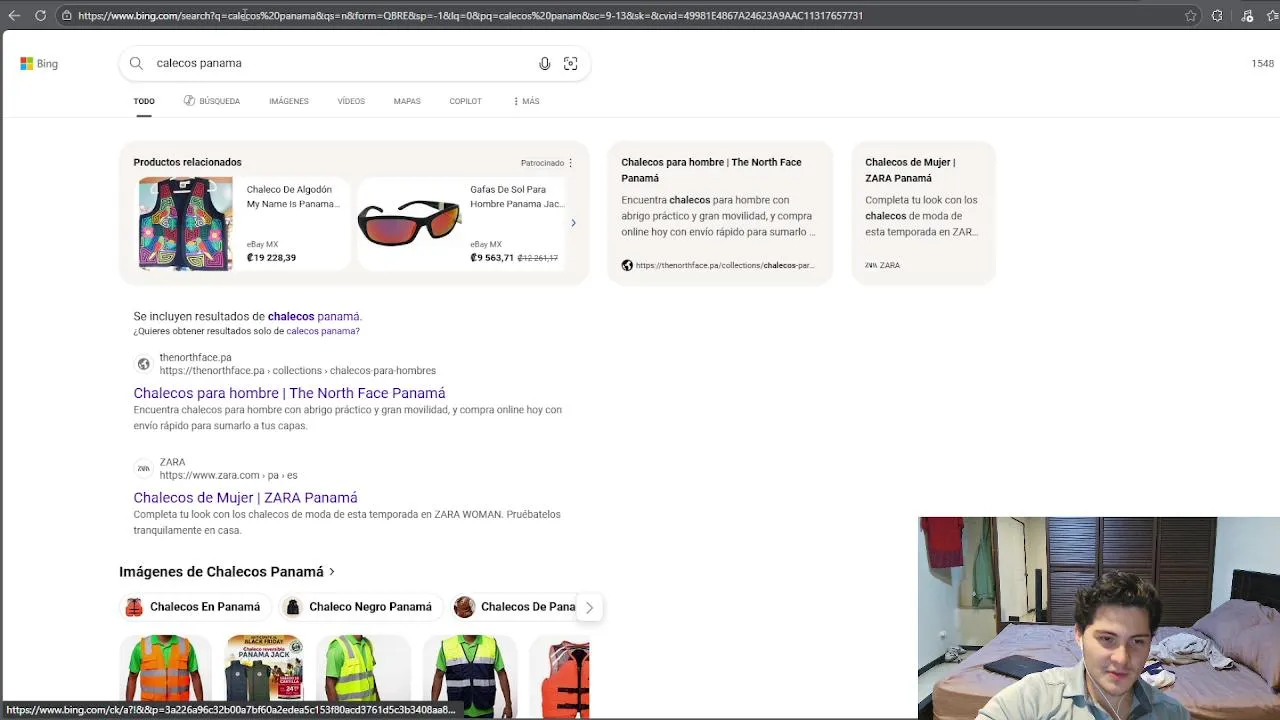This screenshot has width=1280, height=720.
Task: Select Chaleco Negro Panamá image chip
Action: coord(361,607)
